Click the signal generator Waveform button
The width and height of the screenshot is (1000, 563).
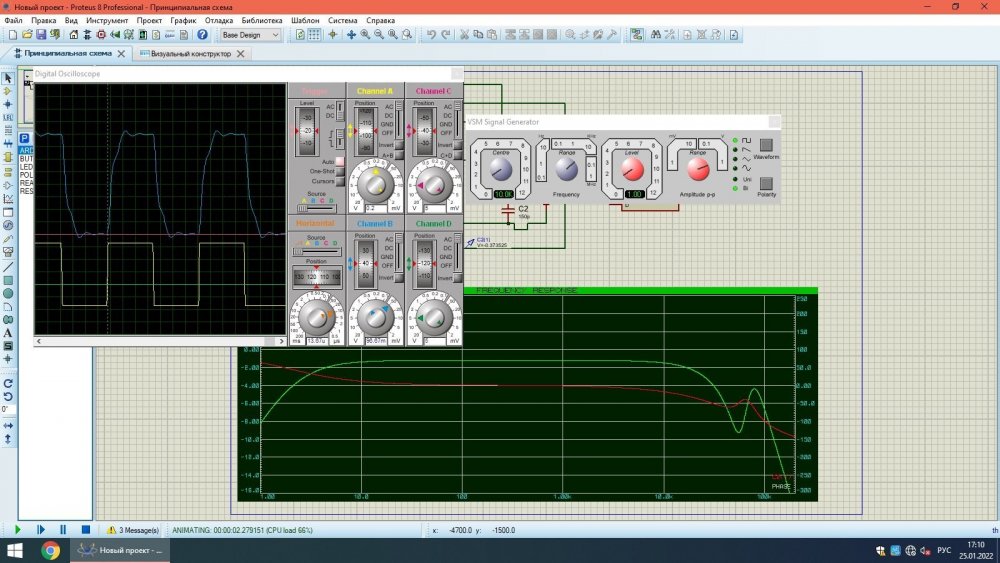coord(766,144)
